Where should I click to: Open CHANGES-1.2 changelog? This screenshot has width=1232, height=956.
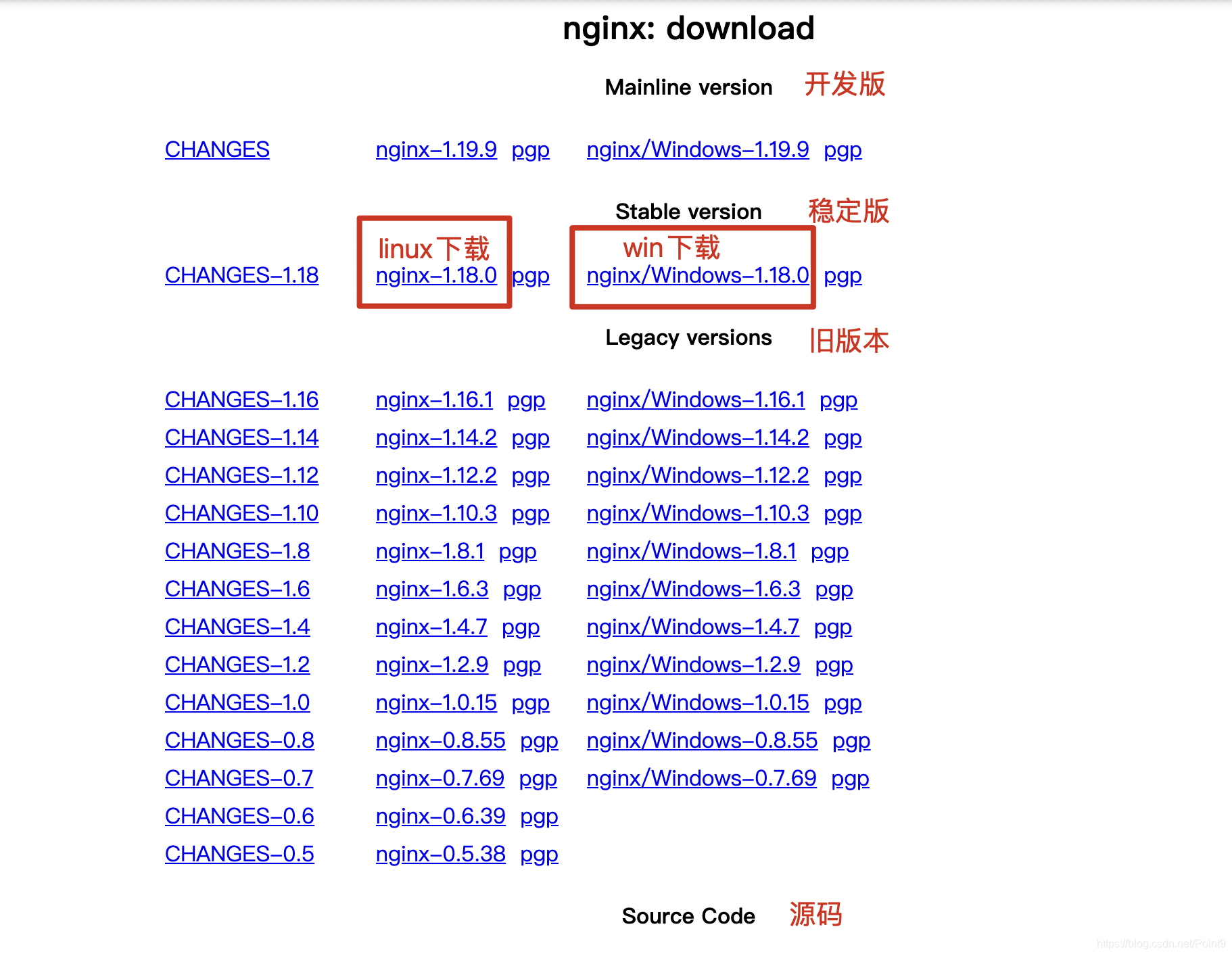pos(237,665)
